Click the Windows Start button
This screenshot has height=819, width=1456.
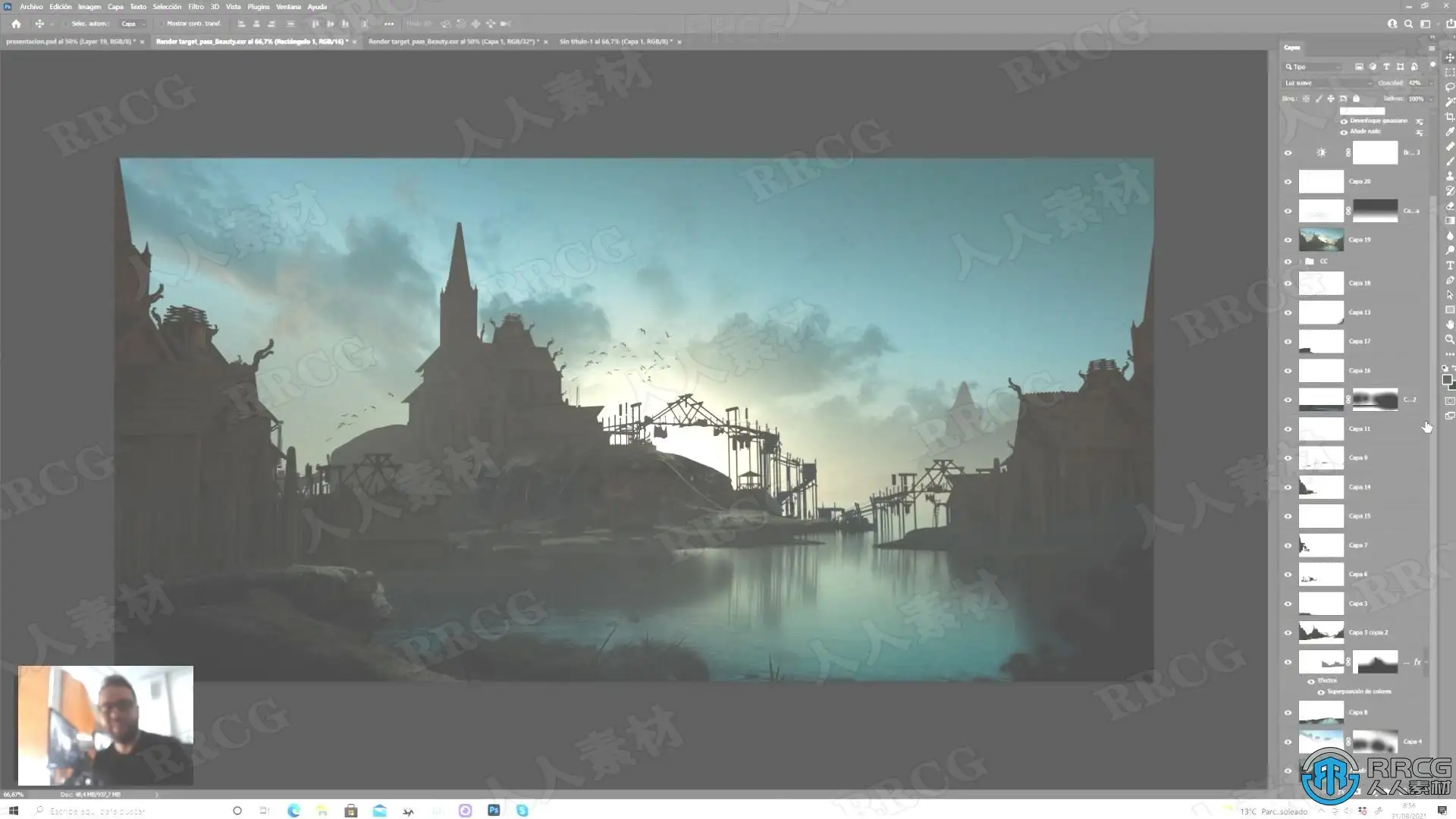(x=13, y=811)
